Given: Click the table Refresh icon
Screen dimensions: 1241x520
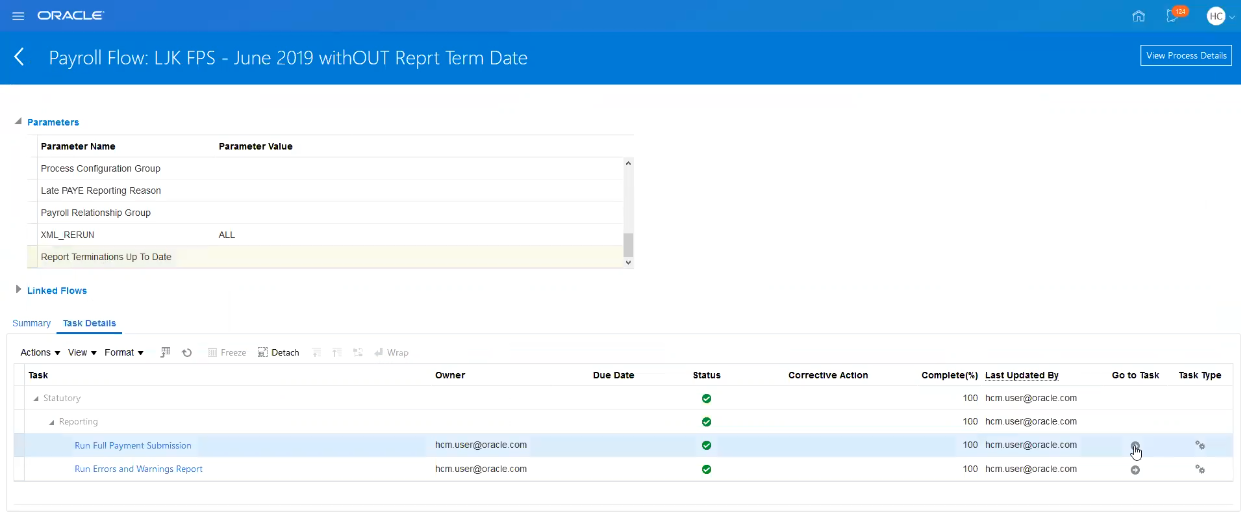Looking at the screenshot, I should [x=187, y=353].
